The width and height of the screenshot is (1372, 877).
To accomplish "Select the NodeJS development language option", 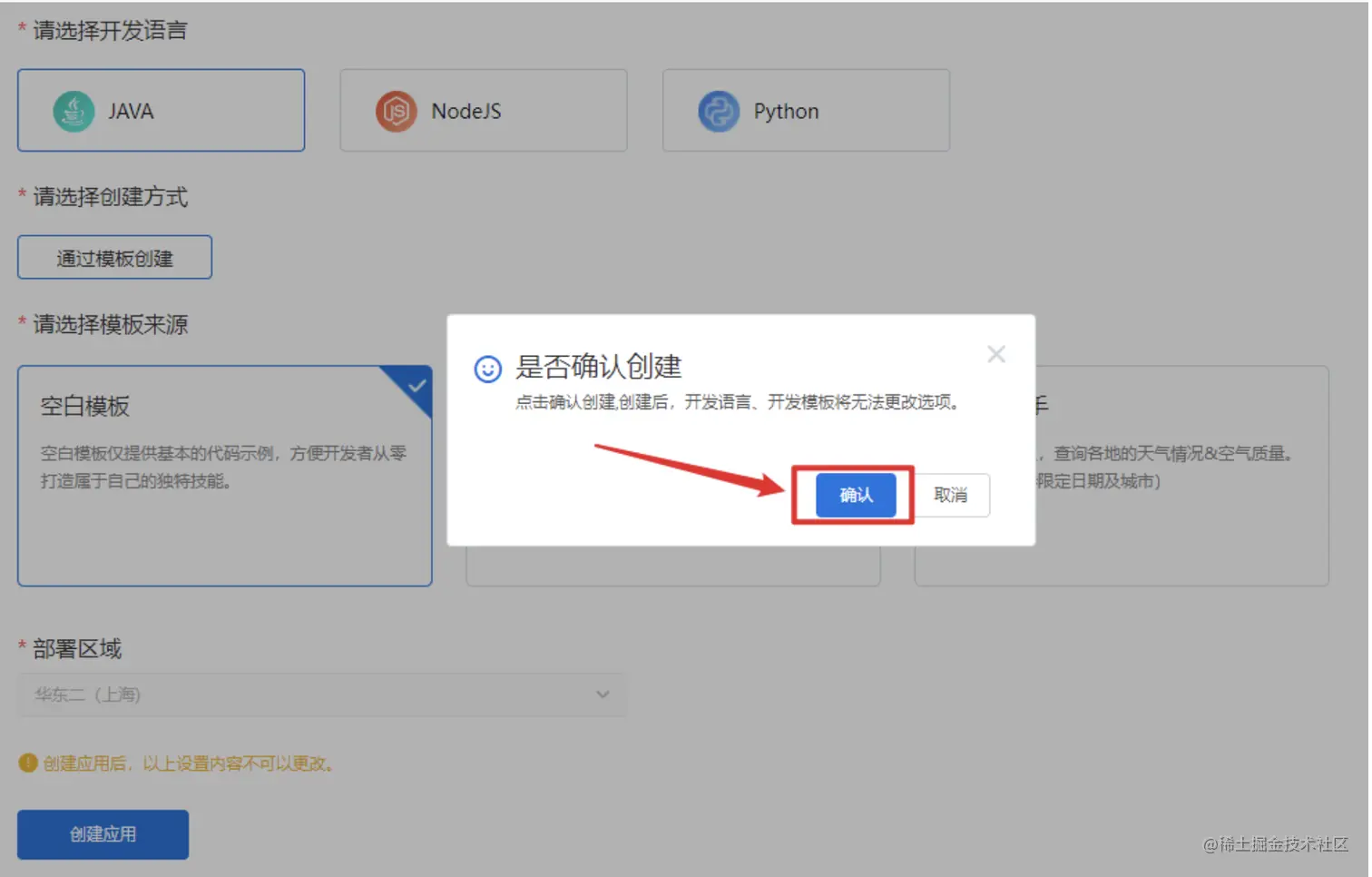I will pos(483,111).
